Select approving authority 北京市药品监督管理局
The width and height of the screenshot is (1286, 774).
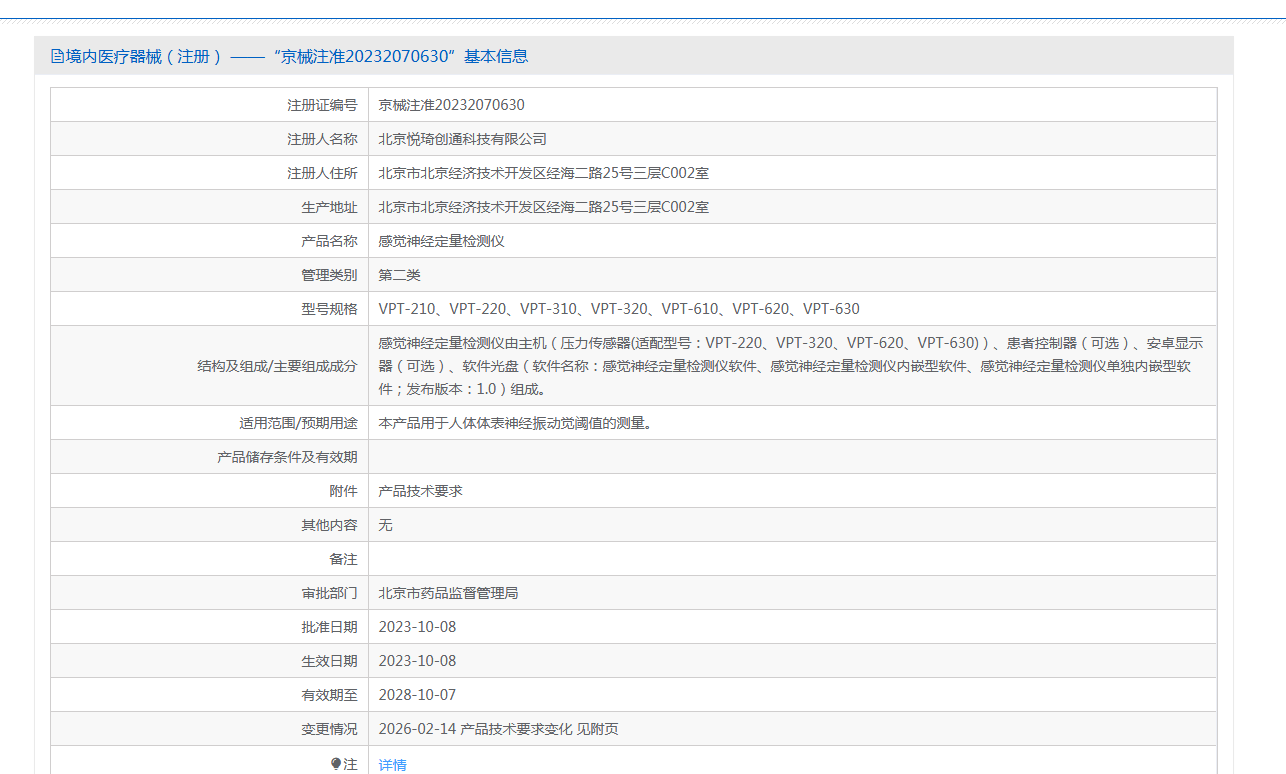pos(448,593)
